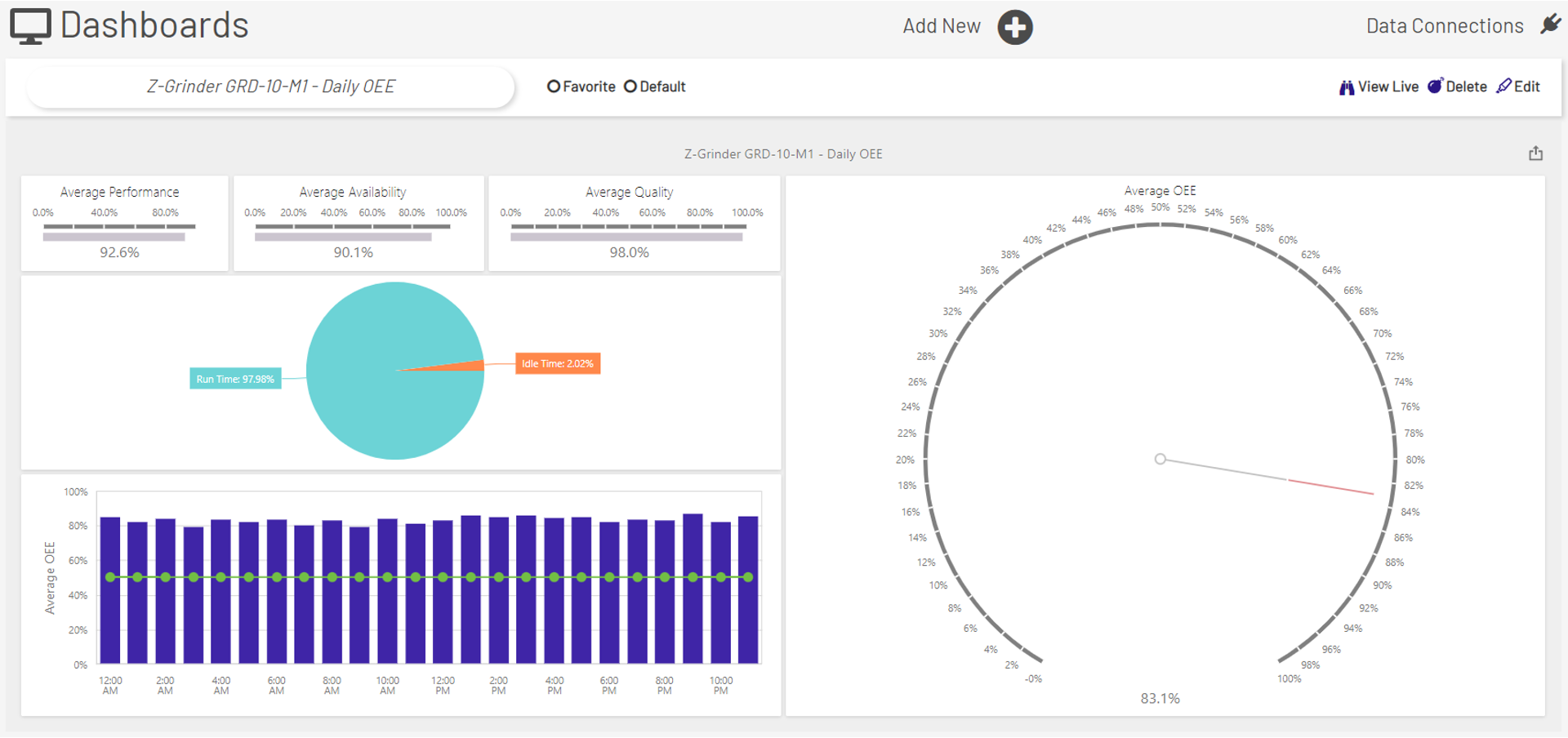Click the View Live binoculars icon
This screenshot has height=738, width=1568.
tap(1347, 86)
